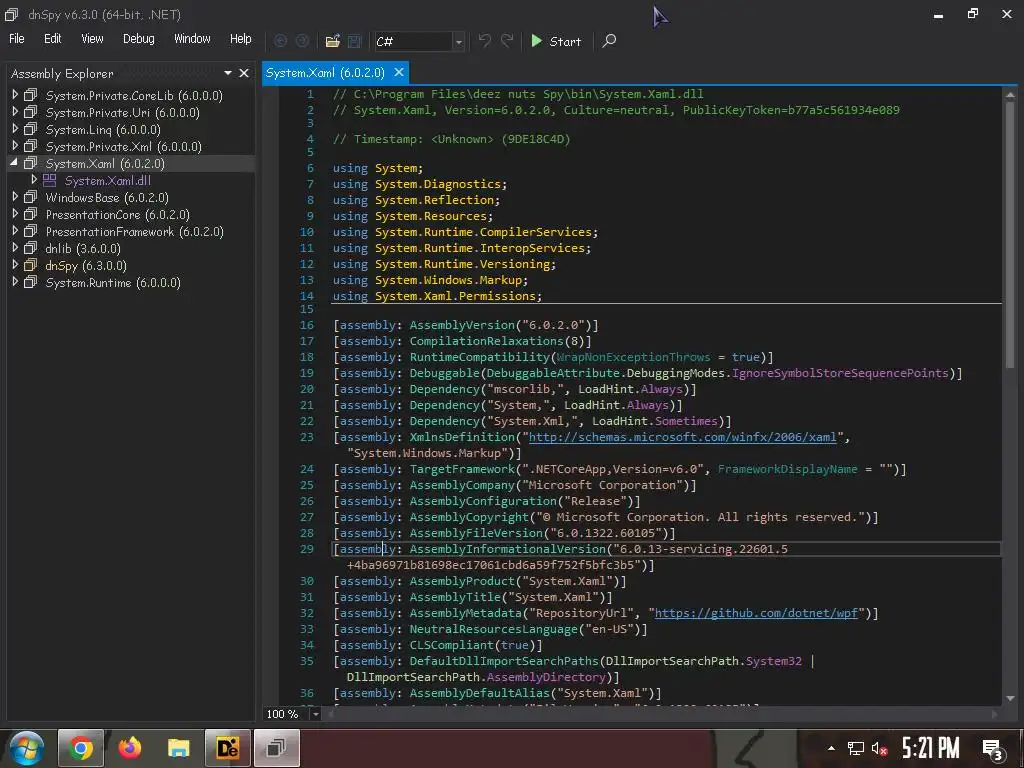1024x768 pixels.
Task: Expand the System.Private.Xml node
Action: tap(15, 146)
